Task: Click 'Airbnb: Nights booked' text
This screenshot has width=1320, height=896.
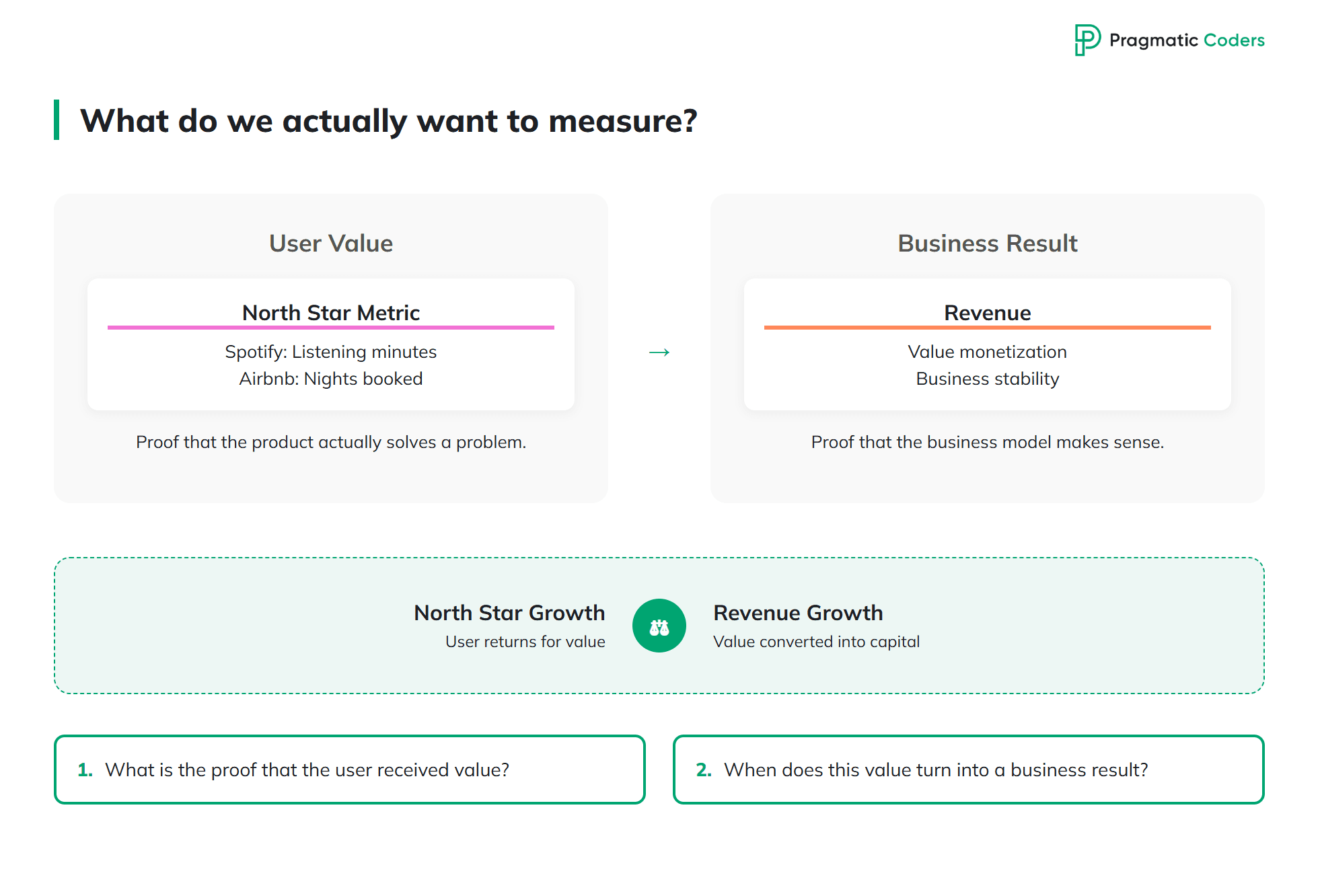Action: [331, 379]
